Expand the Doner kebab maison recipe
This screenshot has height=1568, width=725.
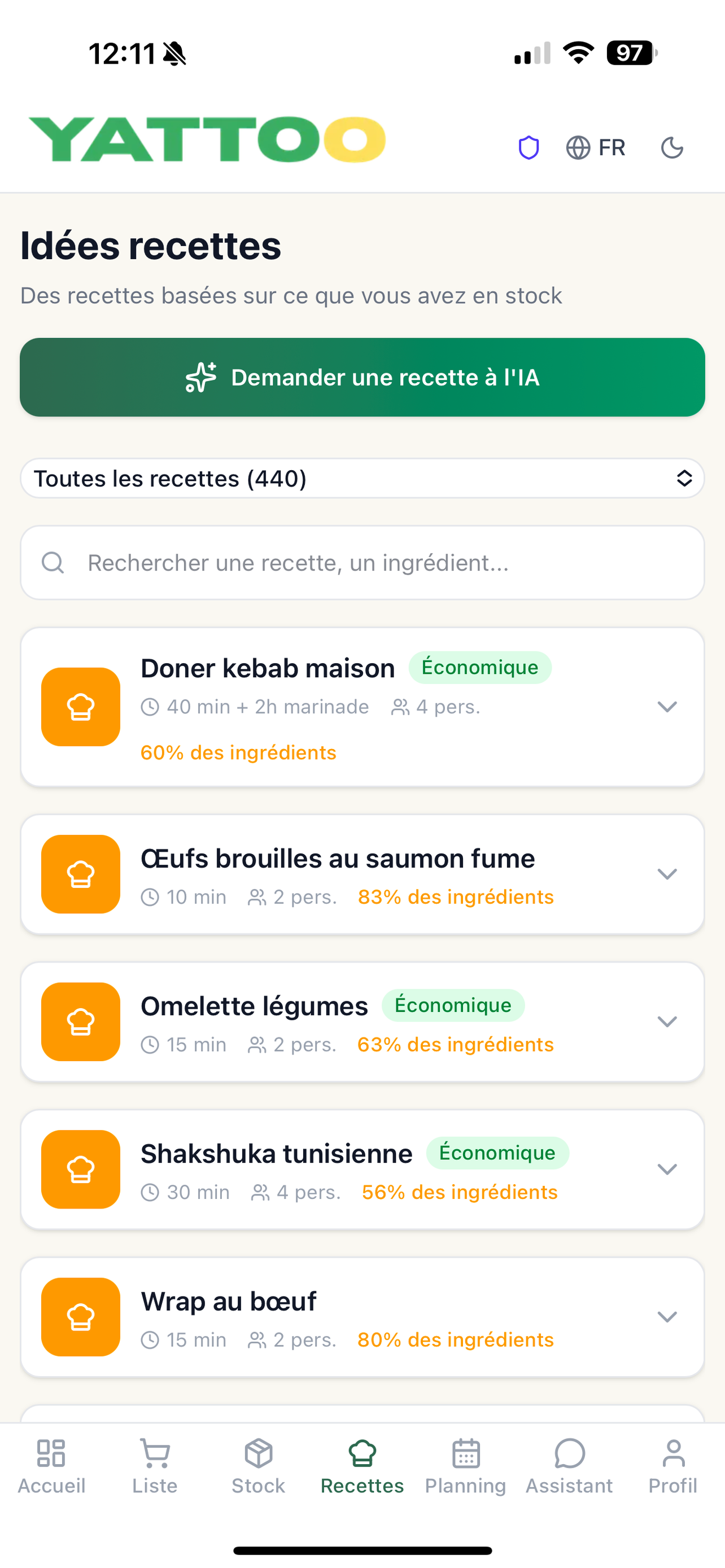pyautogui.click(x=667, y=707)
